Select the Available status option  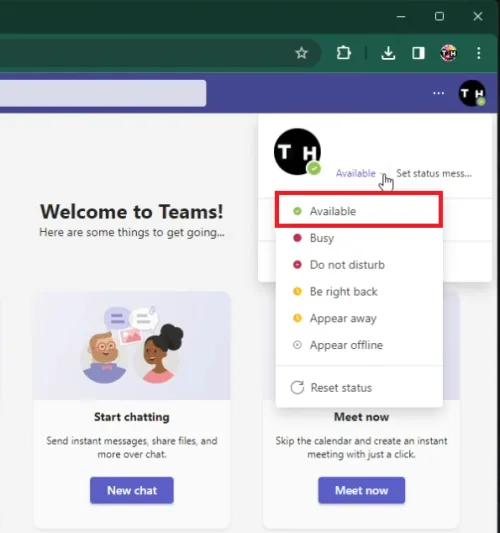click(x=359, y=211)
